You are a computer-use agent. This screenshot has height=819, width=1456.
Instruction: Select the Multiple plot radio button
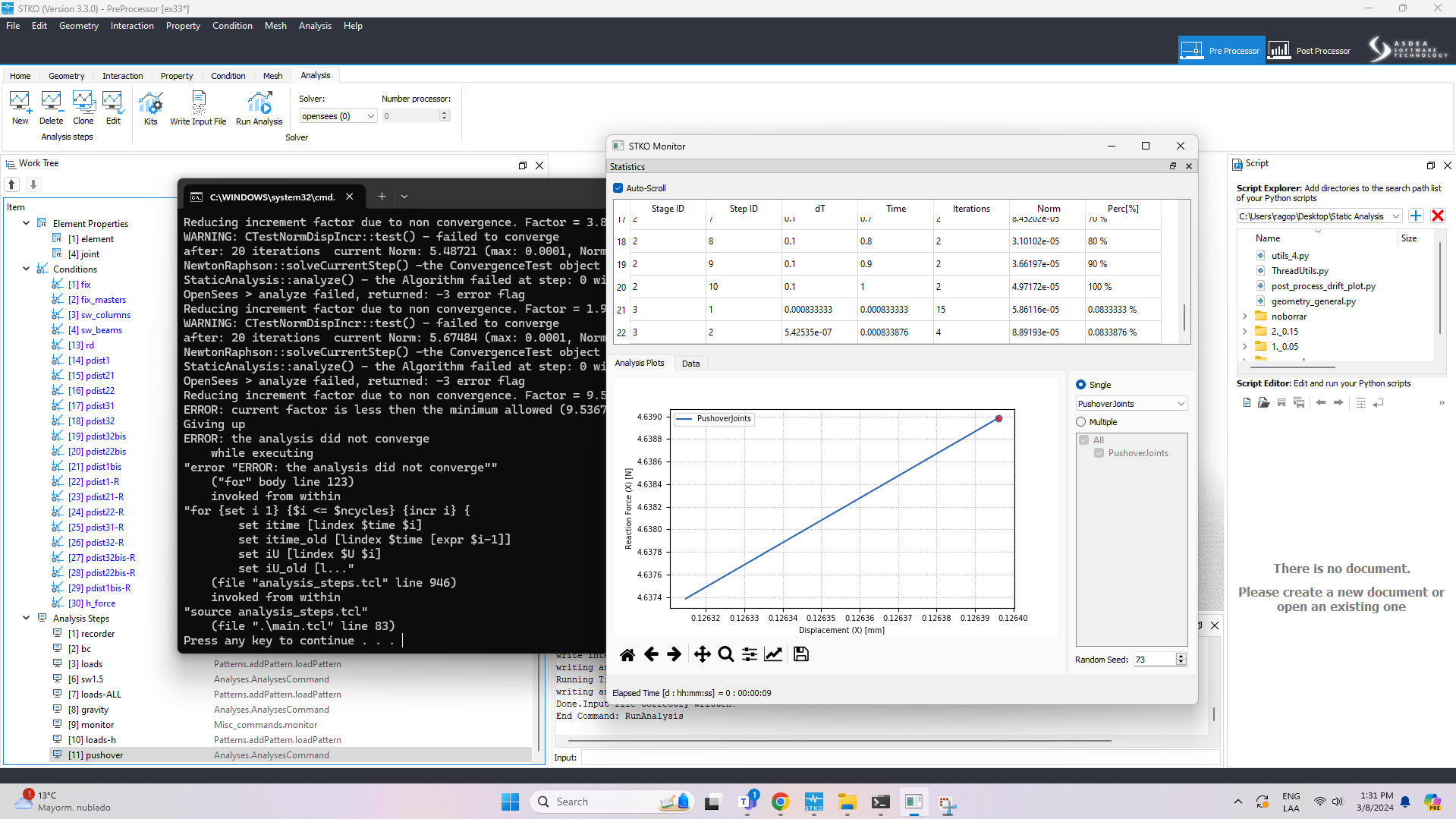pos(1080,422)
